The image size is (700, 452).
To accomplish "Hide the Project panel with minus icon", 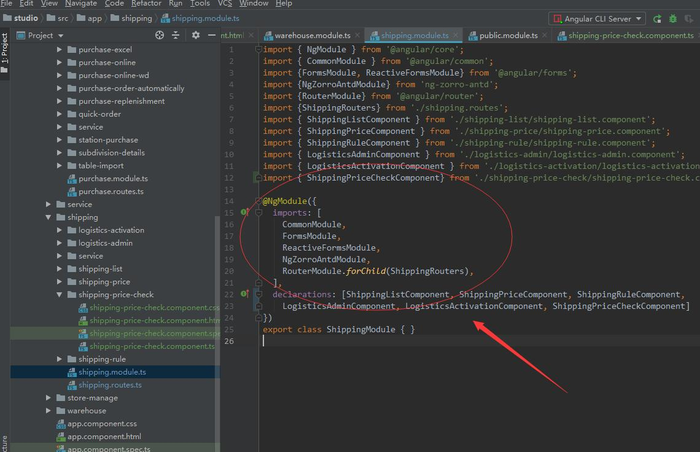I will pyautogui.click(x=212, y=35).
